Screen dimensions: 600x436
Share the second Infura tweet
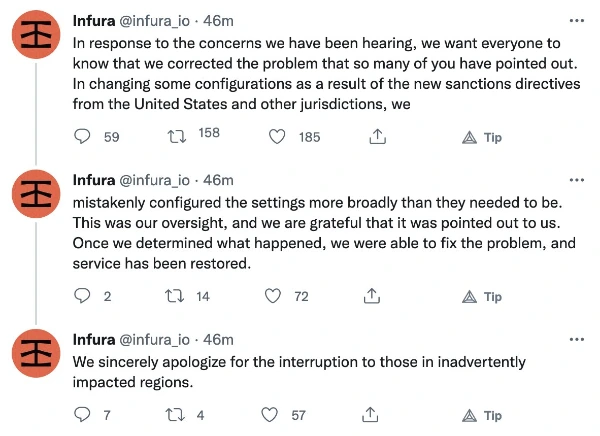click(373, 296)
